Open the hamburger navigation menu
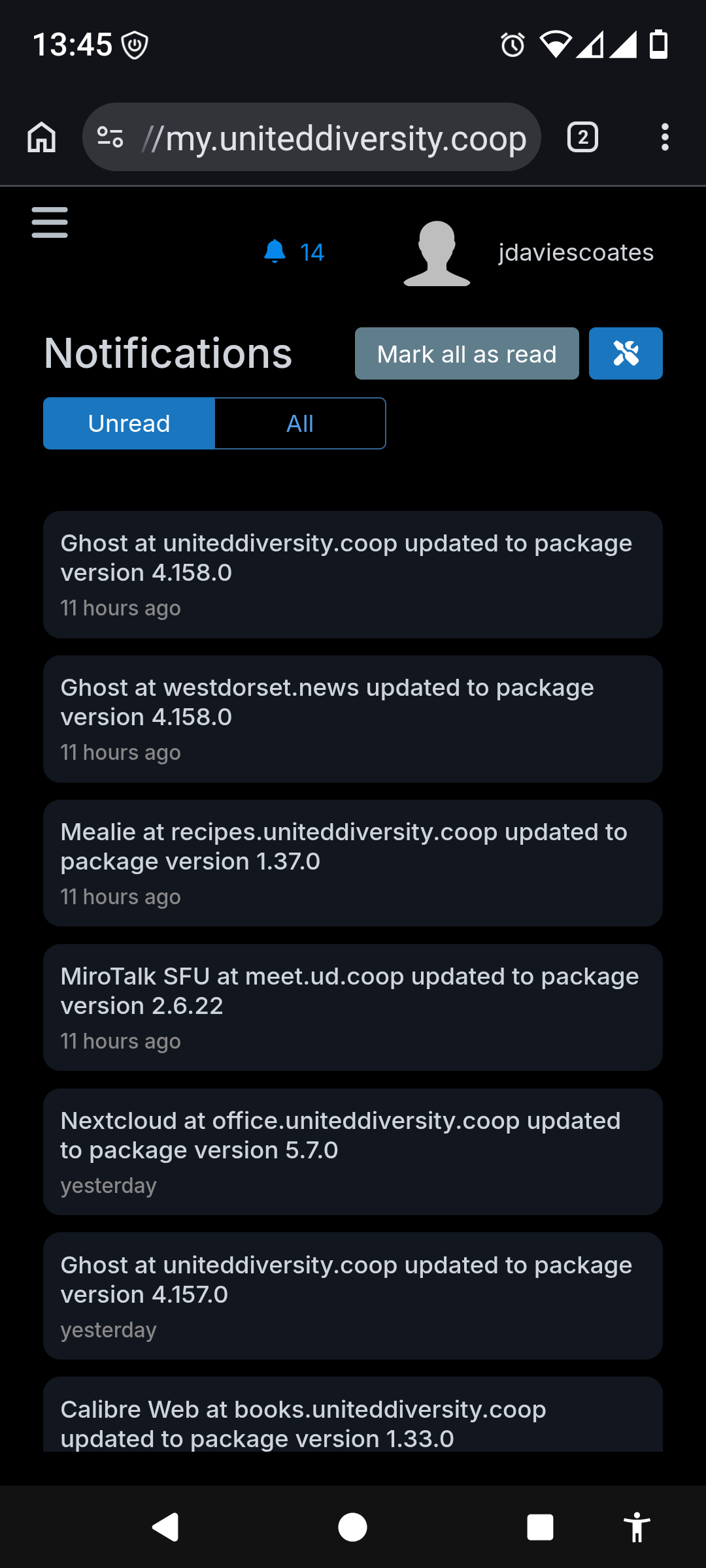 50,223
